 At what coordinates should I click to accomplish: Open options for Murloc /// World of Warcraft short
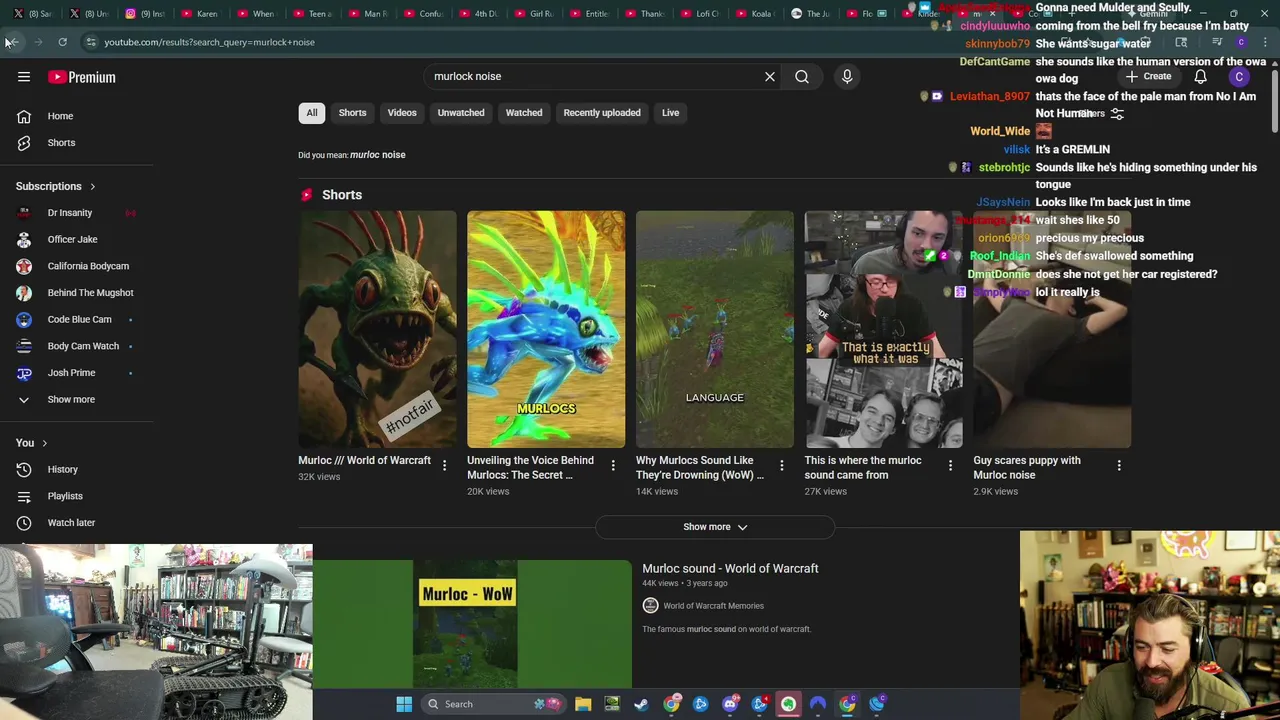point(444,465)
